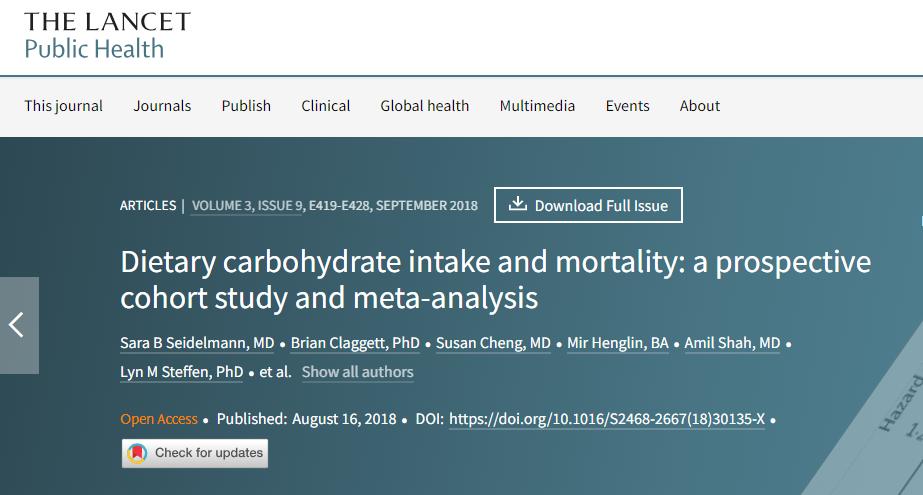This screenshot has width=923, height=495.
Task: Open the Events menu
Action: pyautogui.click(x=627, y=106)
